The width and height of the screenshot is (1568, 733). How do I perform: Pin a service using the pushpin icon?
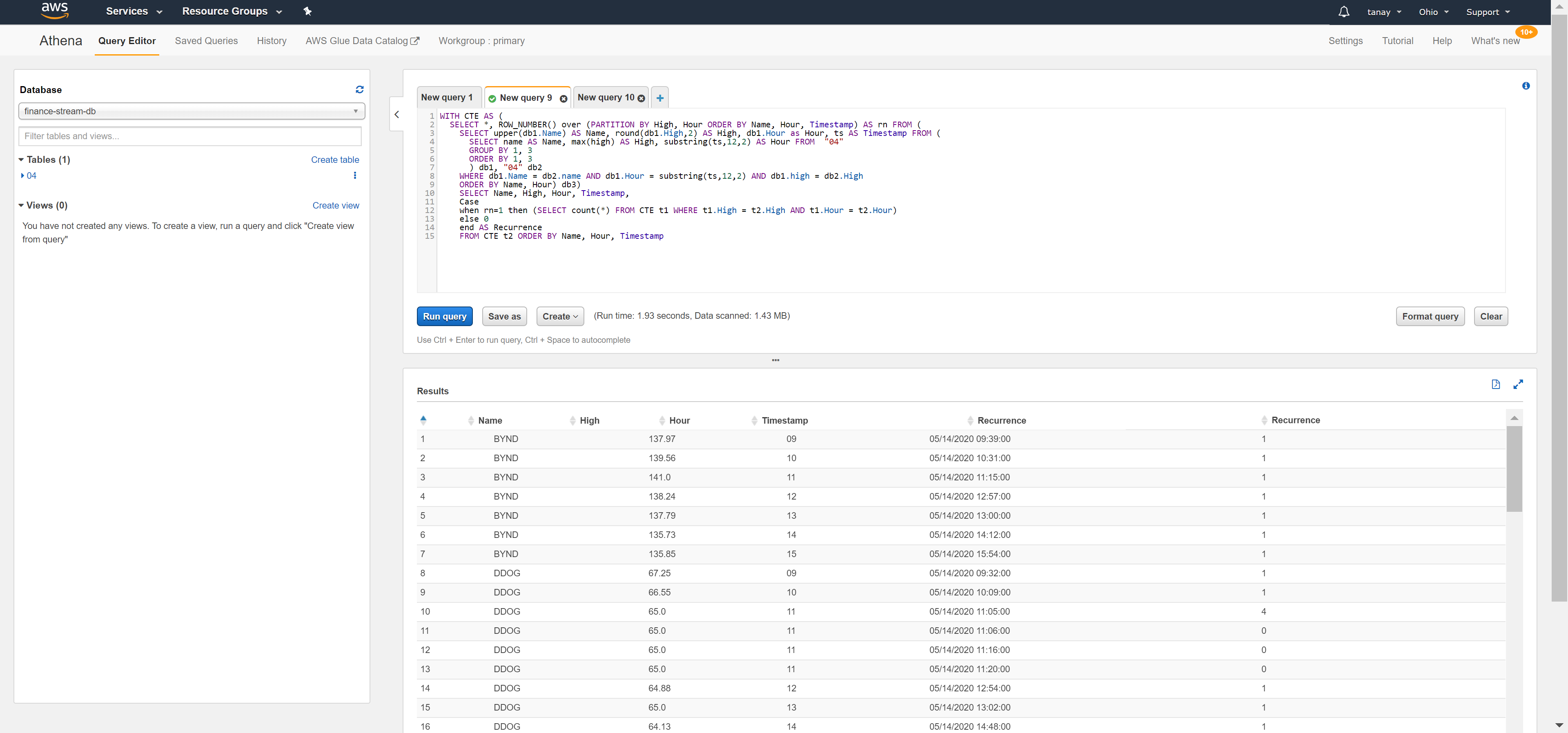coord(307,11)
